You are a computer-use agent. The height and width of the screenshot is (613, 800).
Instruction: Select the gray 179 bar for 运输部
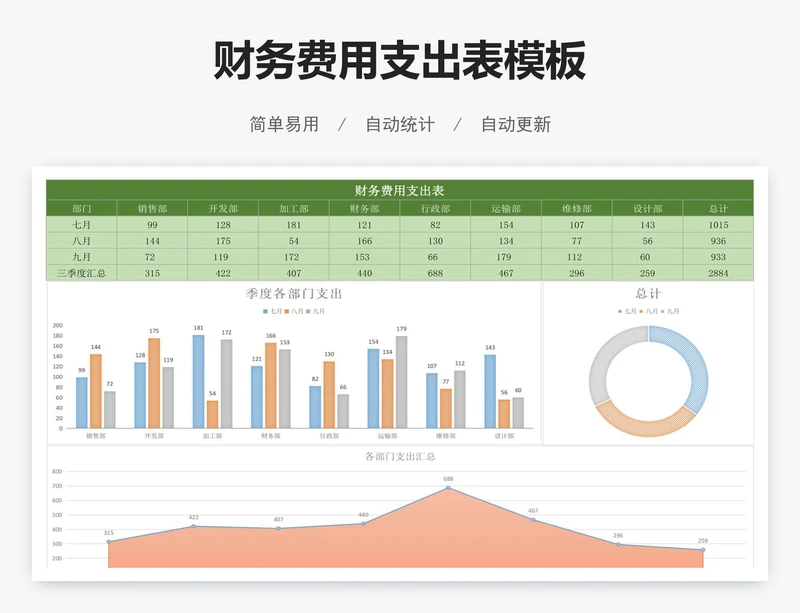(x=402, y=382)
